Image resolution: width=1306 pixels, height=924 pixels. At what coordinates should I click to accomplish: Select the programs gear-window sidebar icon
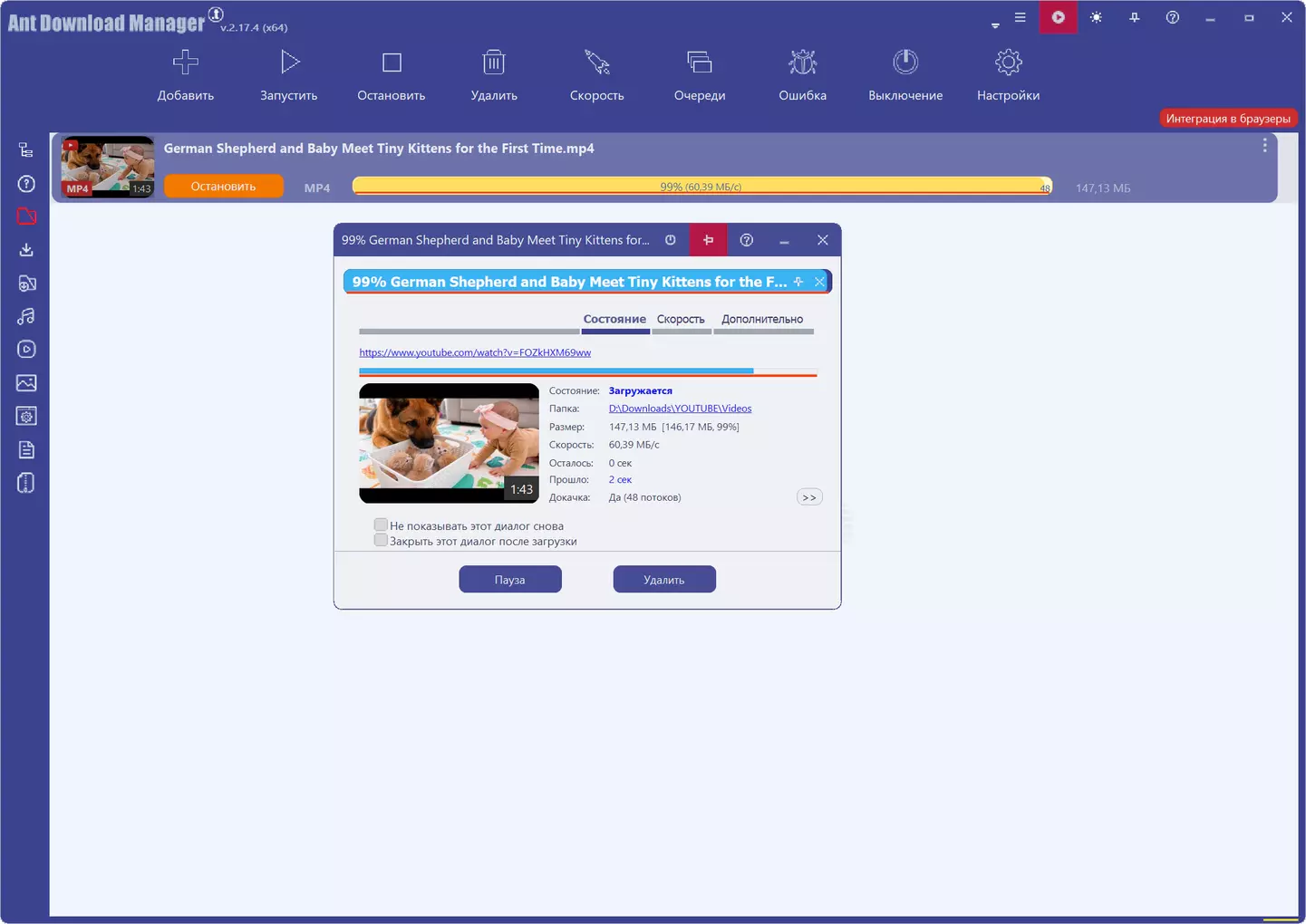(x=26, y=417)
